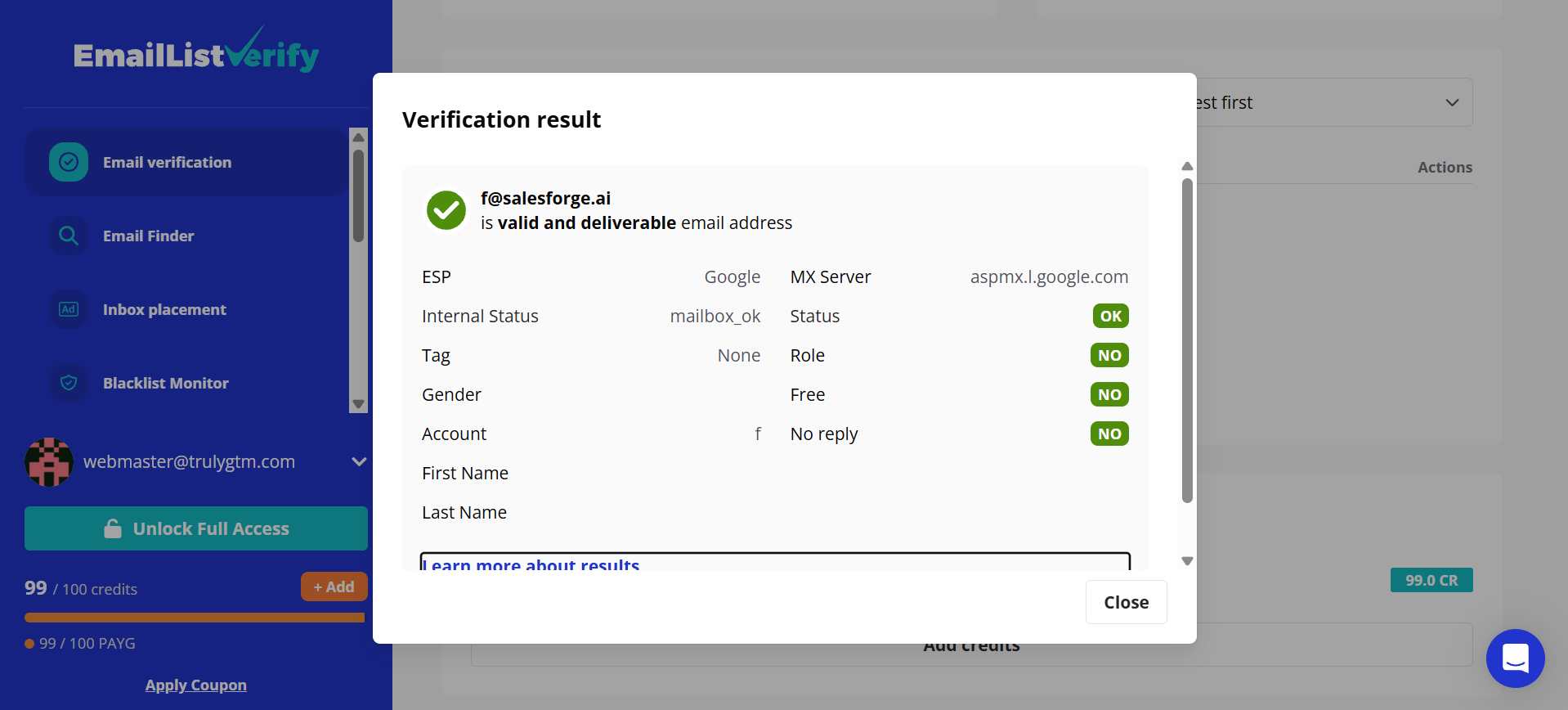Click the Verification result heading
Viewport: 1568px width, 710px height.
(x=501, y=119)
